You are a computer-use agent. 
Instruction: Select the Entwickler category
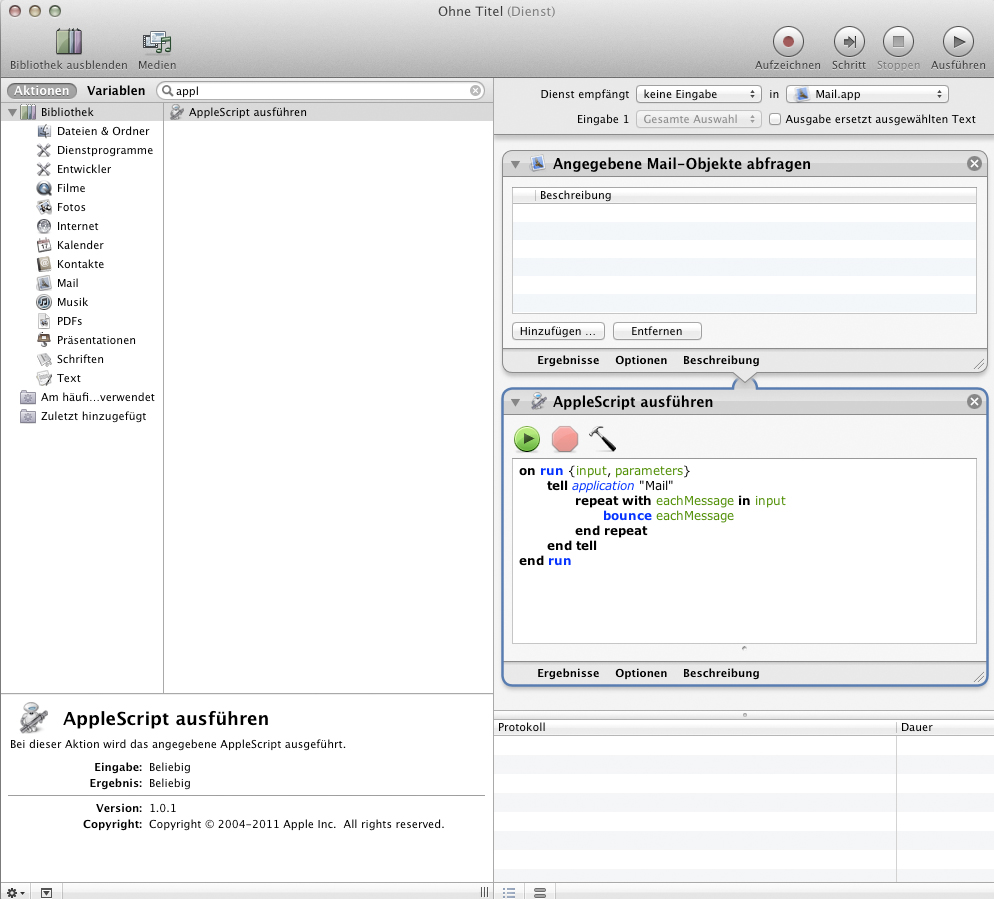click(84, 169)
